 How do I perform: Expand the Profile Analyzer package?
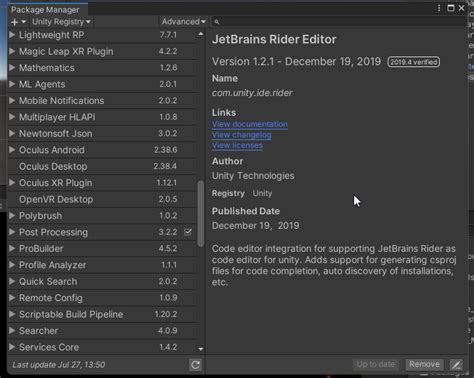[12, 265]
